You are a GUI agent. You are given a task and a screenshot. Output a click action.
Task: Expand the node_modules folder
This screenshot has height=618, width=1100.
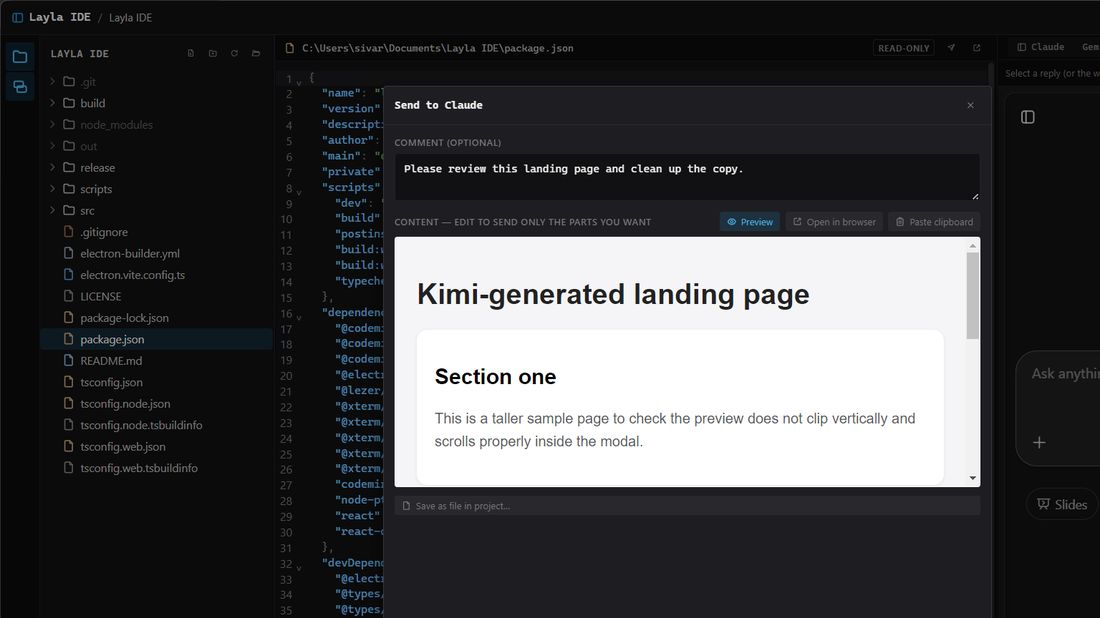(x=52, y=124)
